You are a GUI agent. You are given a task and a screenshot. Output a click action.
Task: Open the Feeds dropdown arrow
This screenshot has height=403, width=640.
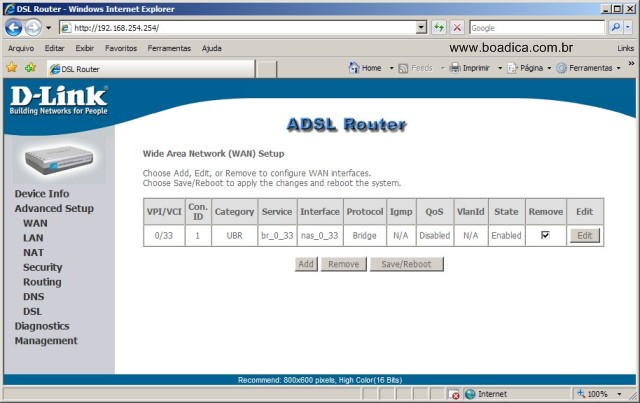tap(442, 68)
